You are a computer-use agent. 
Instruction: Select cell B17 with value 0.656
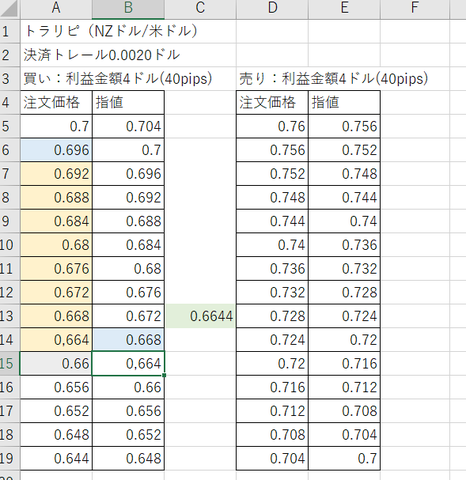(x=128, y=411)
